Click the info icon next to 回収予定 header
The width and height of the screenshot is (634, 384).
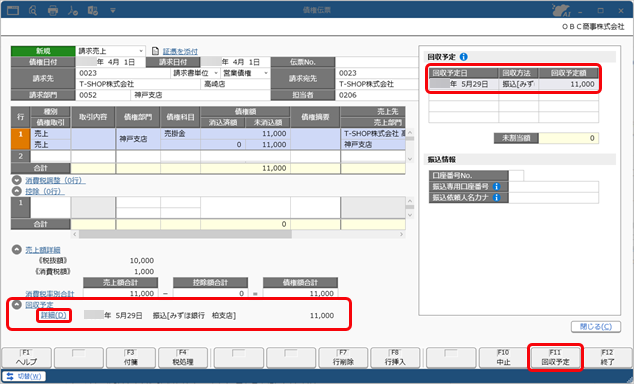[x=464, y=57]
